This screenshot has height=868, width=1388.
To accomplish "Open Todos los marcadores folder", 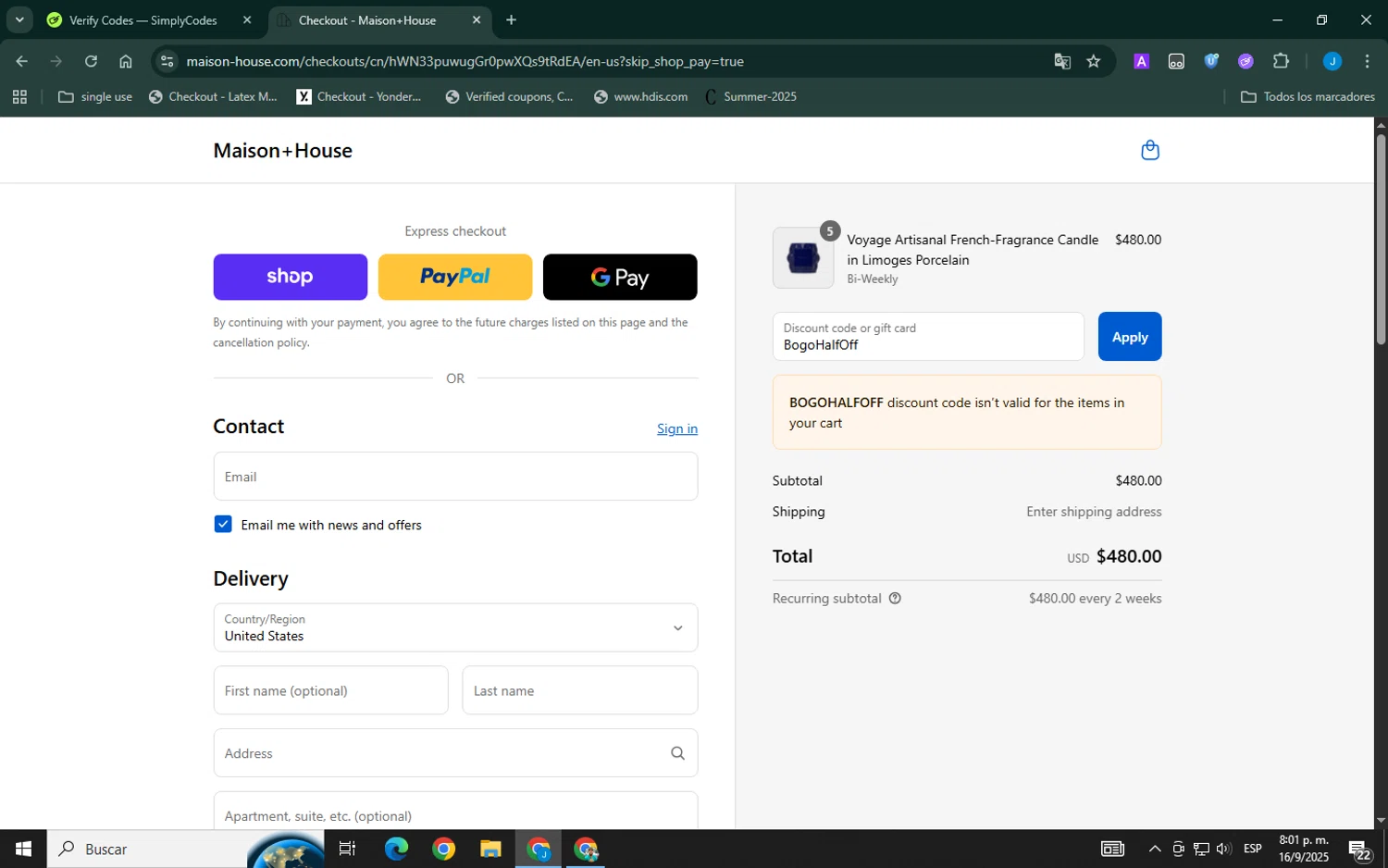I will pyautogui.click(x=1307, y=97).
